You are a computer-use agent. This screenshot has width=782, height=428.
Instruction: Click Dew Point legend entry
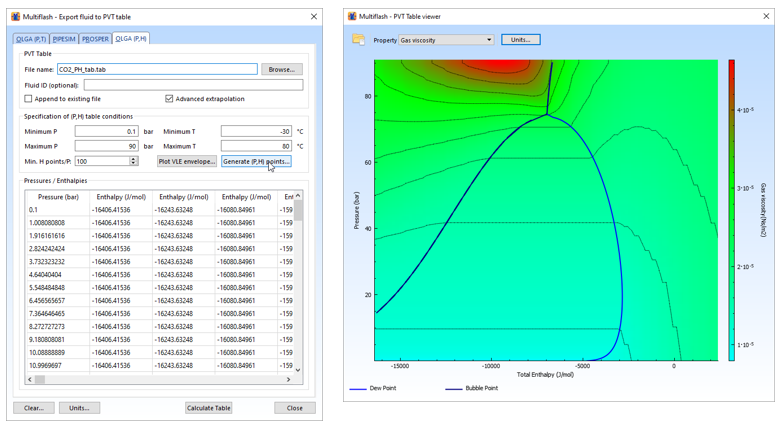[373, 388]
